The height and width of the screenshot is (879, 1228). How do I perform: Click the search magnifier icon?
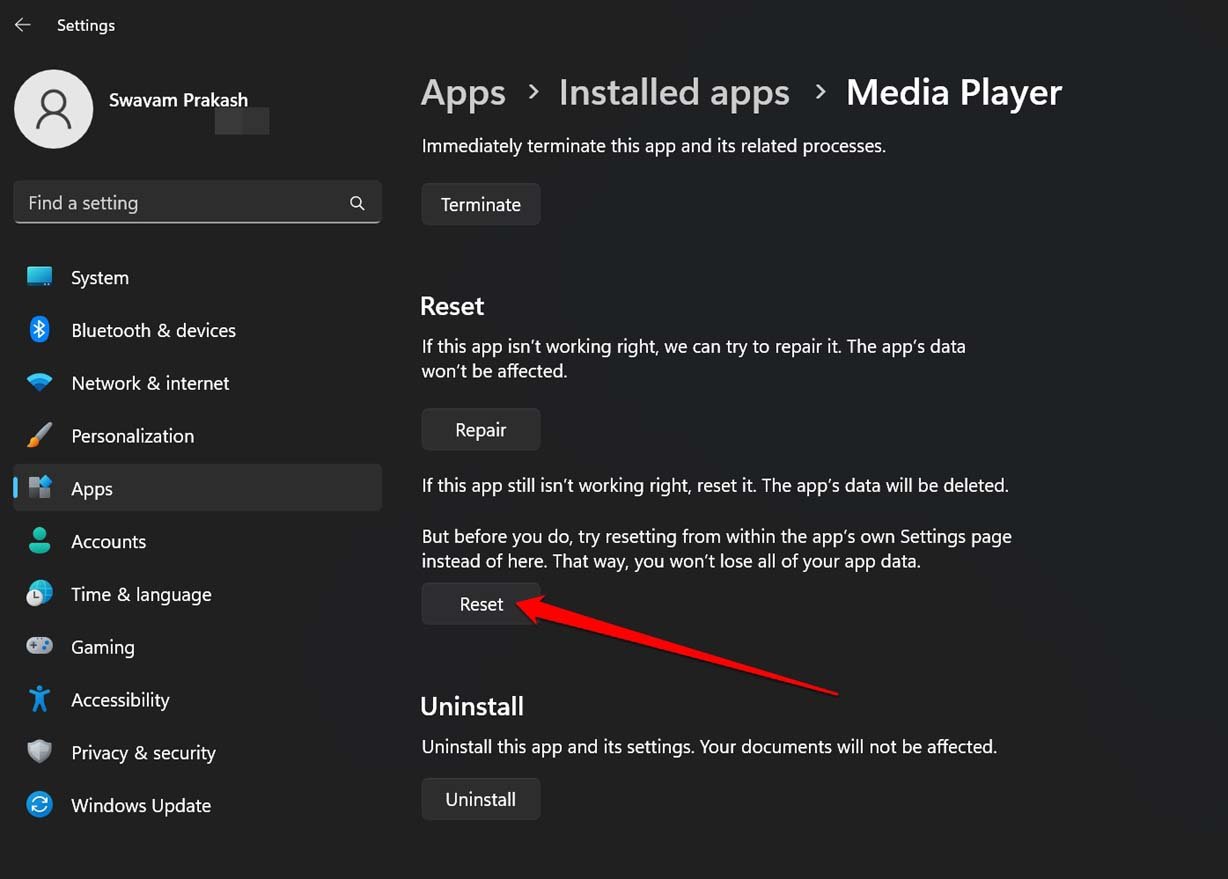tap(357, 203)
